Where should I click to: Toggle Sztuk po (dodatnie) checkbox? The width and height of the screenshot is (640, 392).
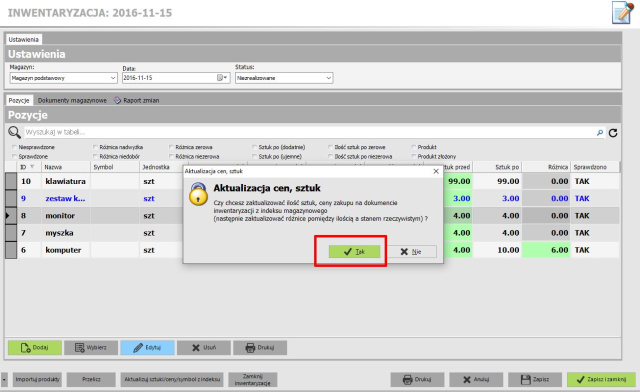(255, 147)
